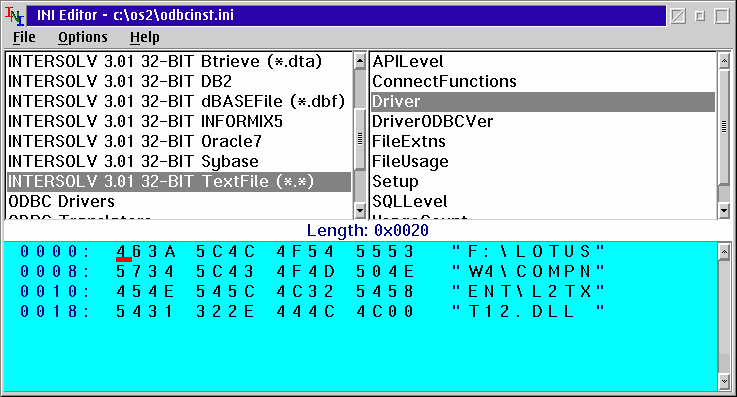
Task: Click the title bar maximize icon
Action: coord(722,16)
